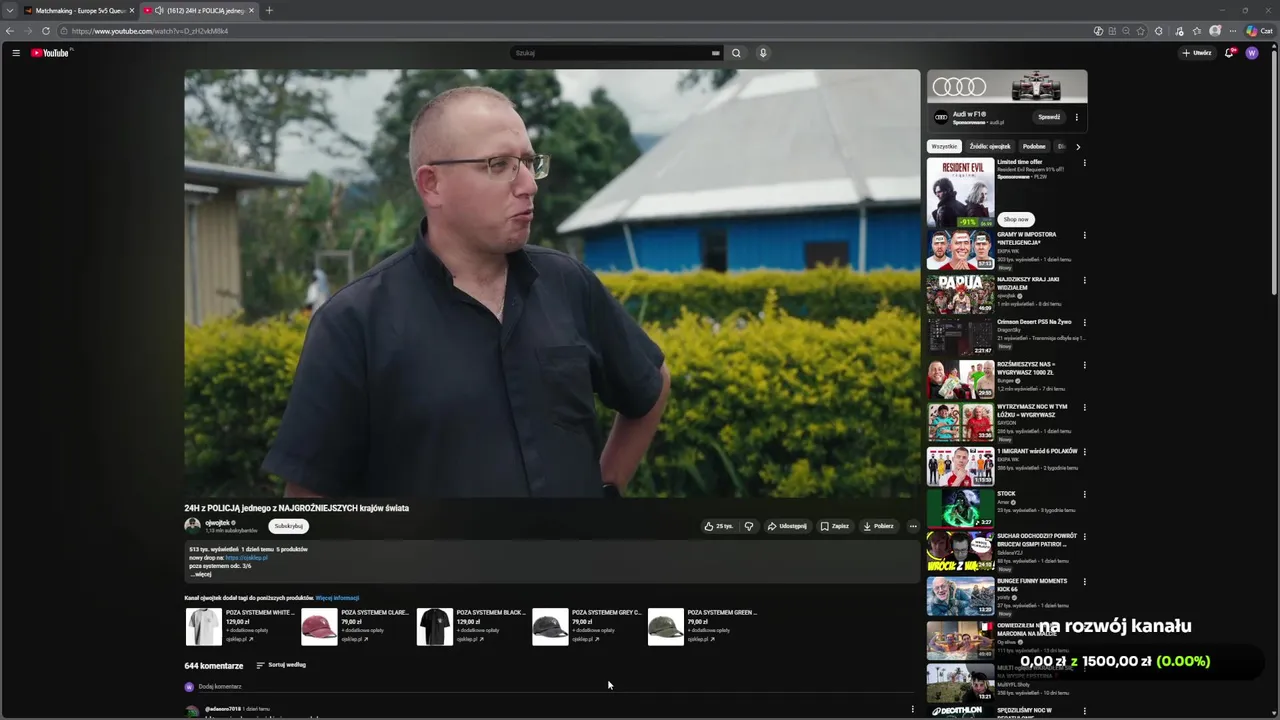
Task: Reload the page with refresh icon
Action: pos(45,31)
